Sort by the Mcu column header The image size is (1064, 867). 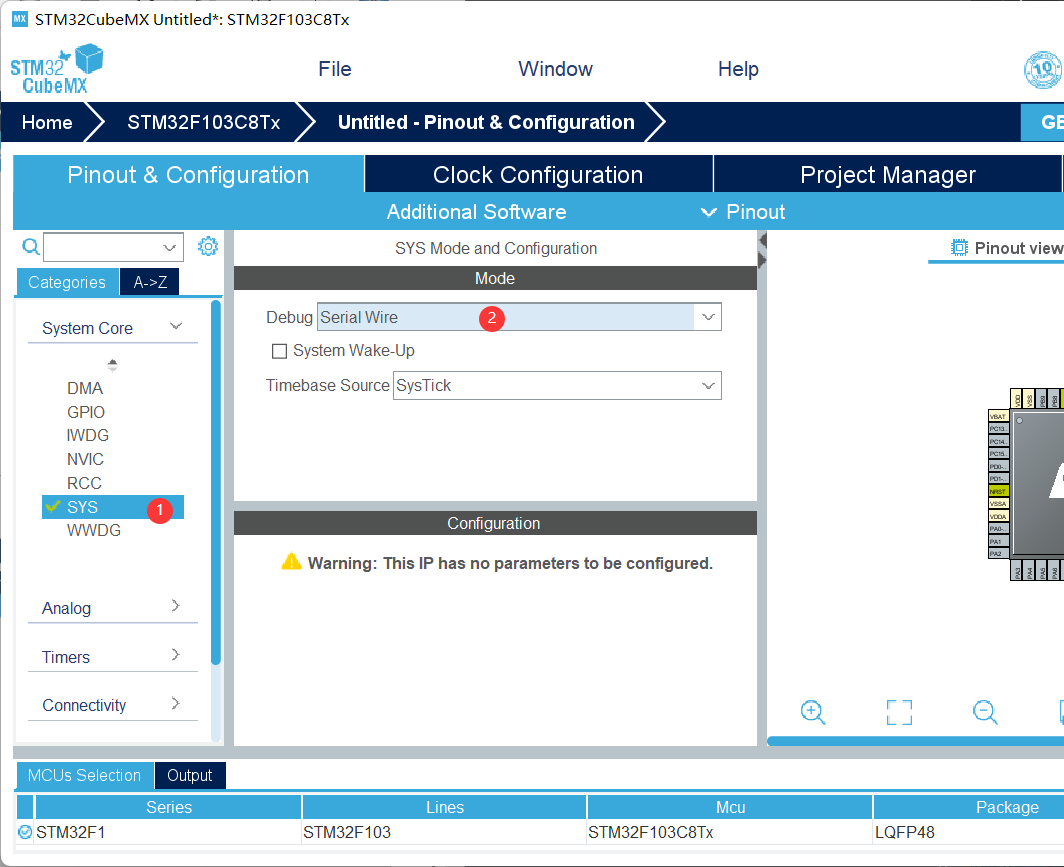tap(730, 807)
